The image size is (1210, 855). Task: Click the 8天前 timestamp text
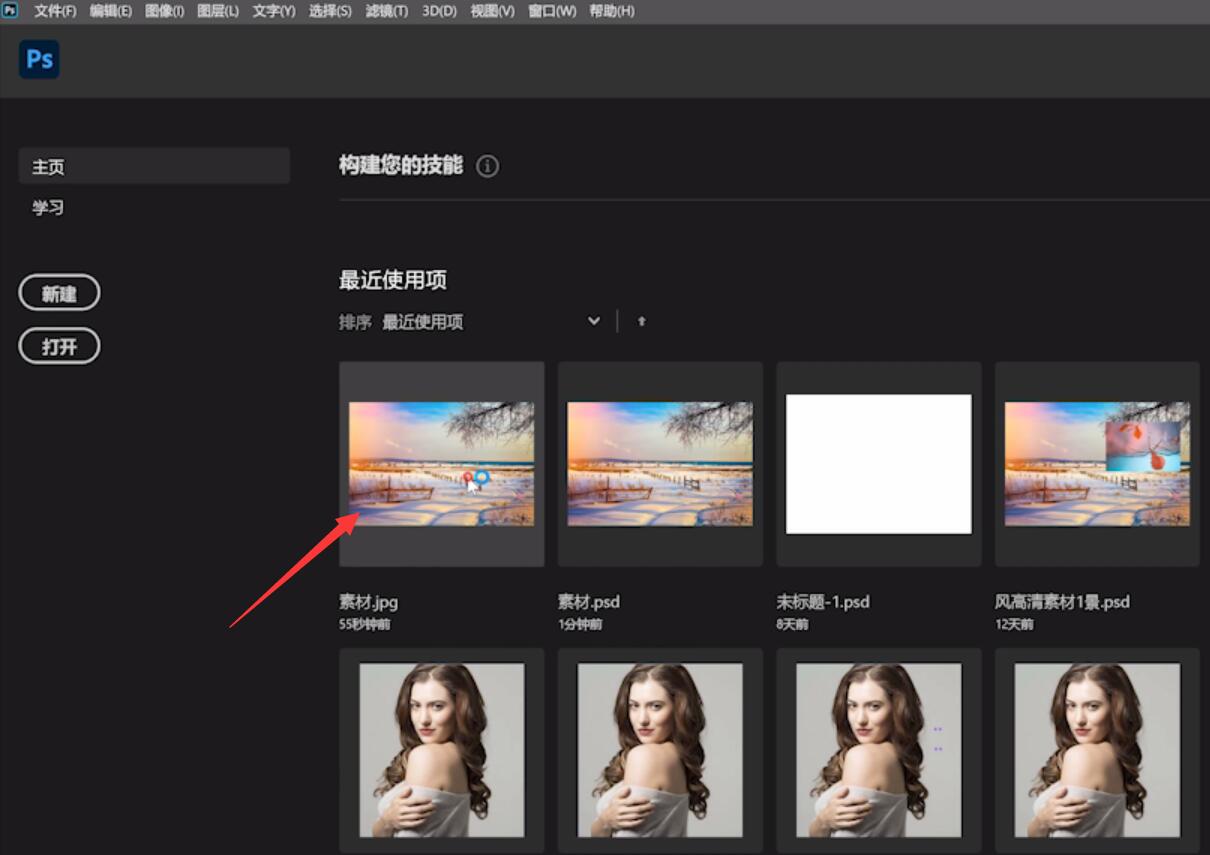click(793, 624)
